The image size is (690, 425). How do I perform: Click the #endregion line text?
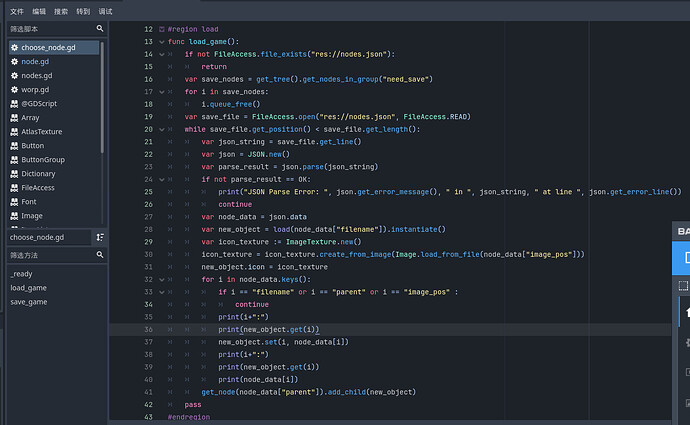click(189, 417)
